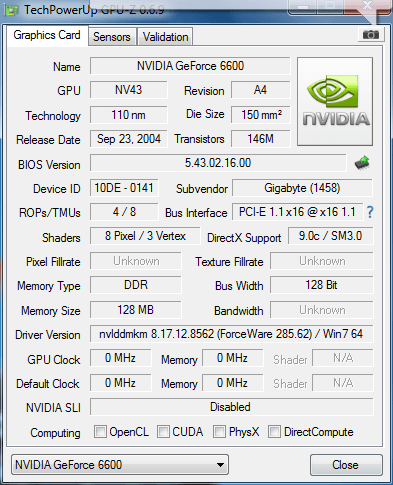Click the Driver Version field nvlddmkm 8.17.12.8562
Image resolution: width=393 pixels, height=485 pixels.
tap(231, 334)
